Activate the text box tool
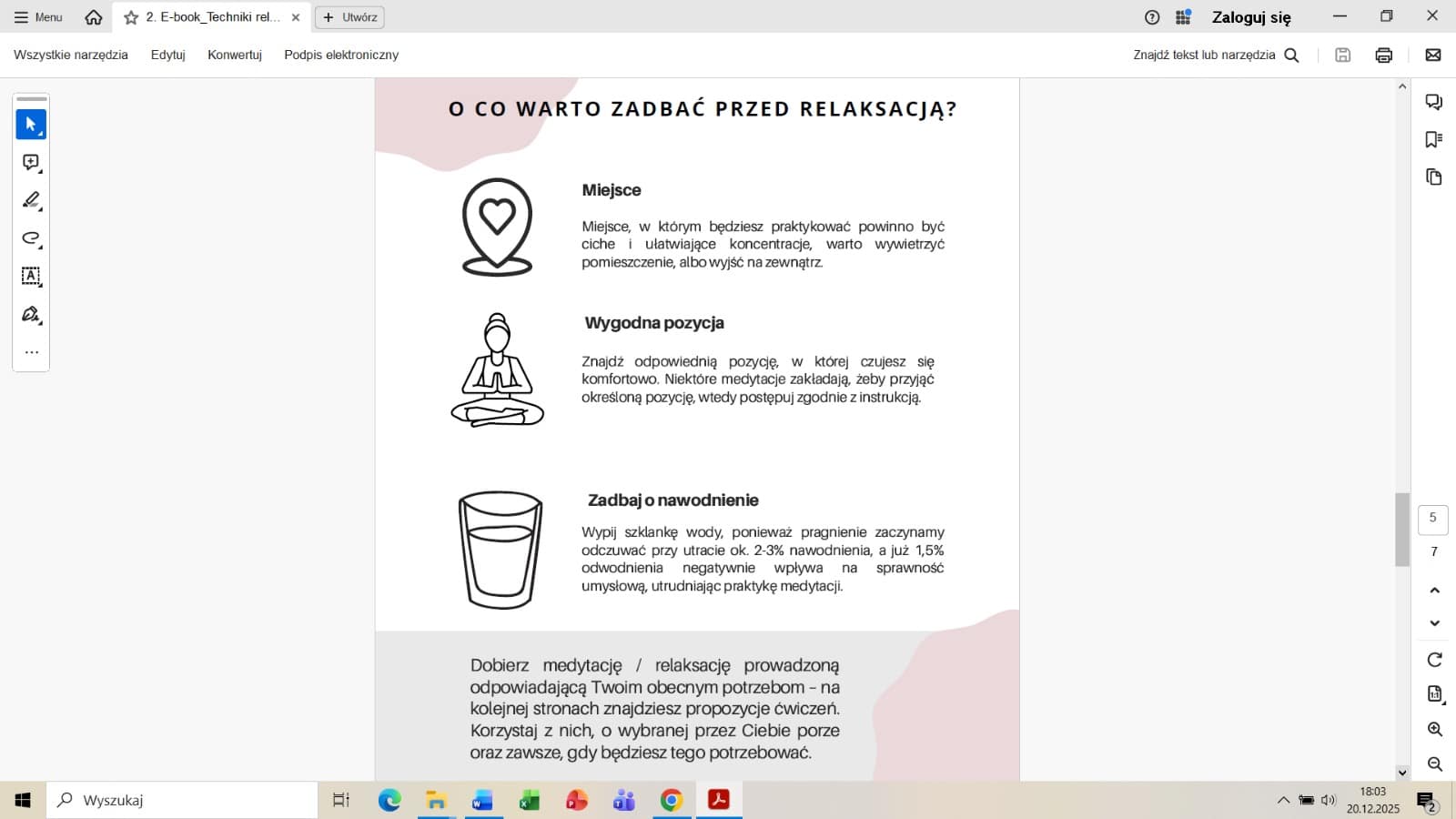Image resolution: width=1456 pixels, height=819 pixels. [31, 276]
